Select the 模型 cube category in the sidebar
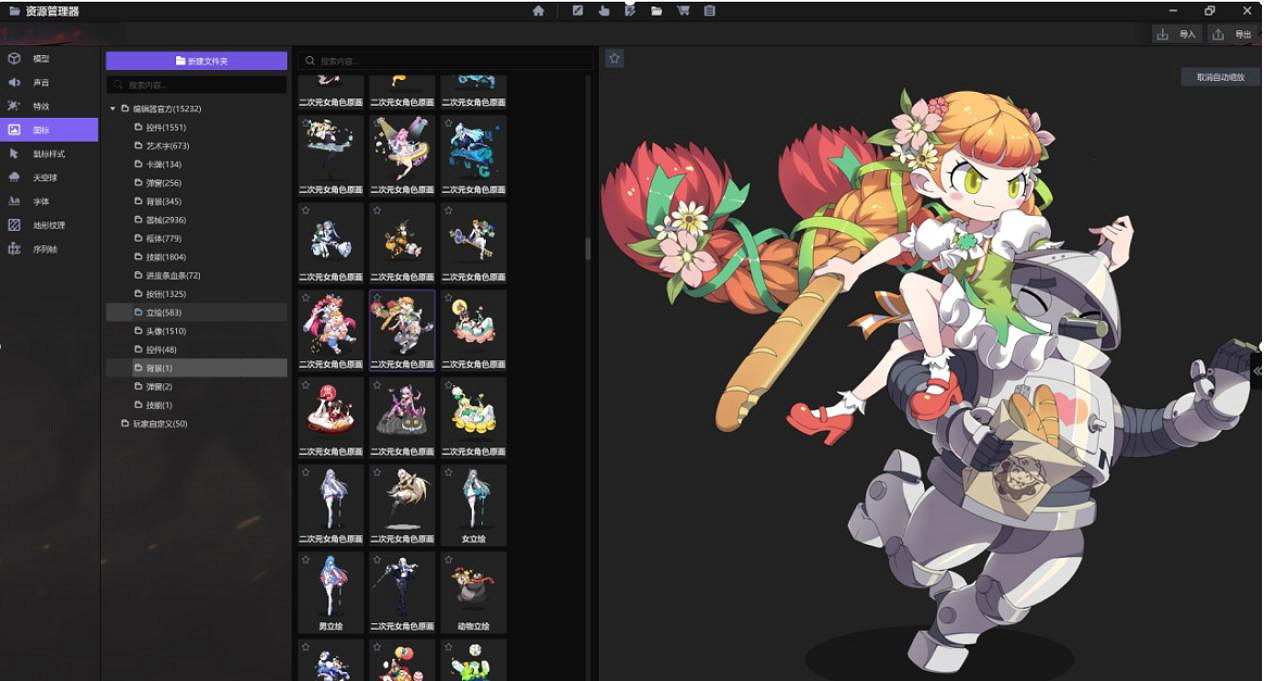This screenshot has width=1265, height=681. coord(40,59)
